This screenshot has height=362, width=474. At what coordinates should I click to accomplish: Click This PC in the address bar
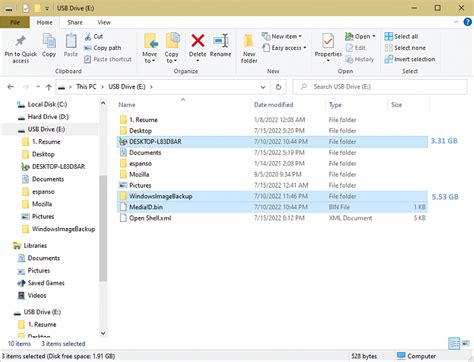click(x=86, y=87)
